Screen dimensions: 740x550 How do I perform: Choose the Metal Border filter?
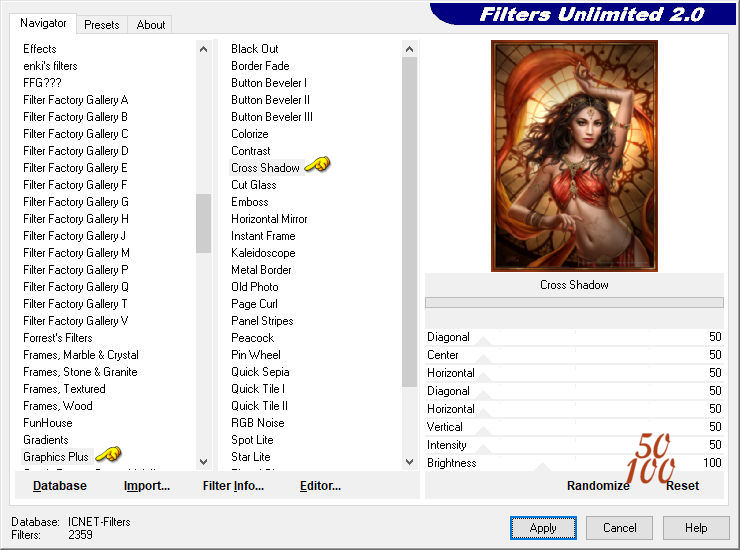pos(261,270)
